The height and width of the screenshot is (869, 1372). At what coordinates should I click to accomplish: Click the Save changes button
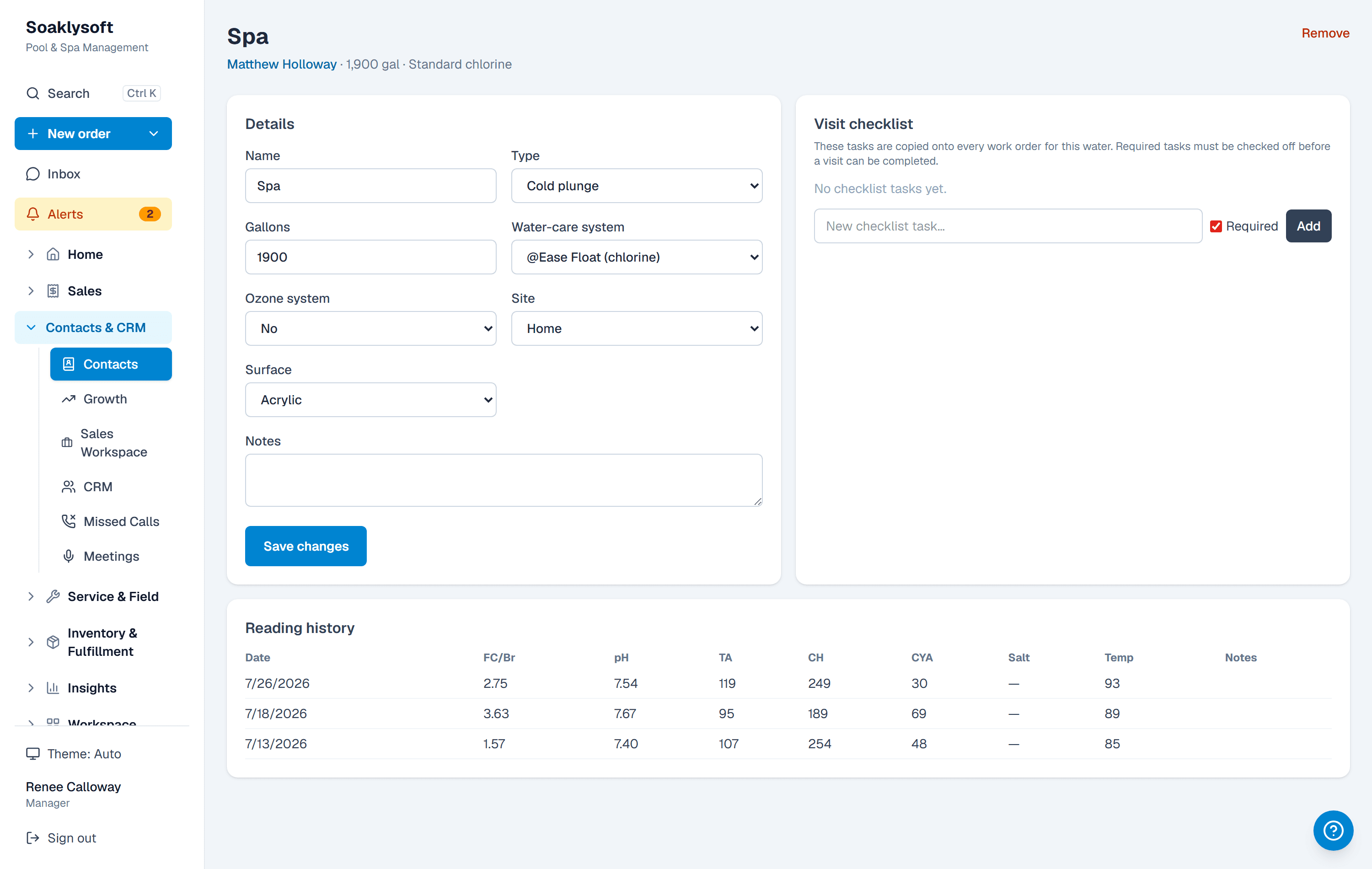(305, 546)
